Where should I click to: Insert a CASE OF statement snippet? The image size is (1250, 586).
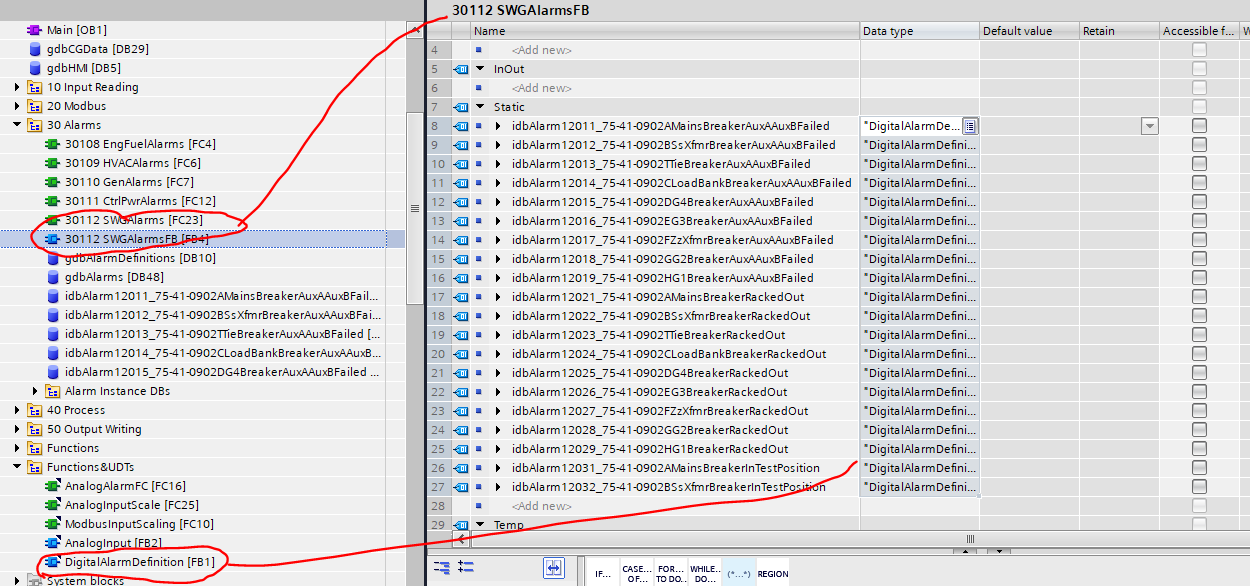[636, 572]
